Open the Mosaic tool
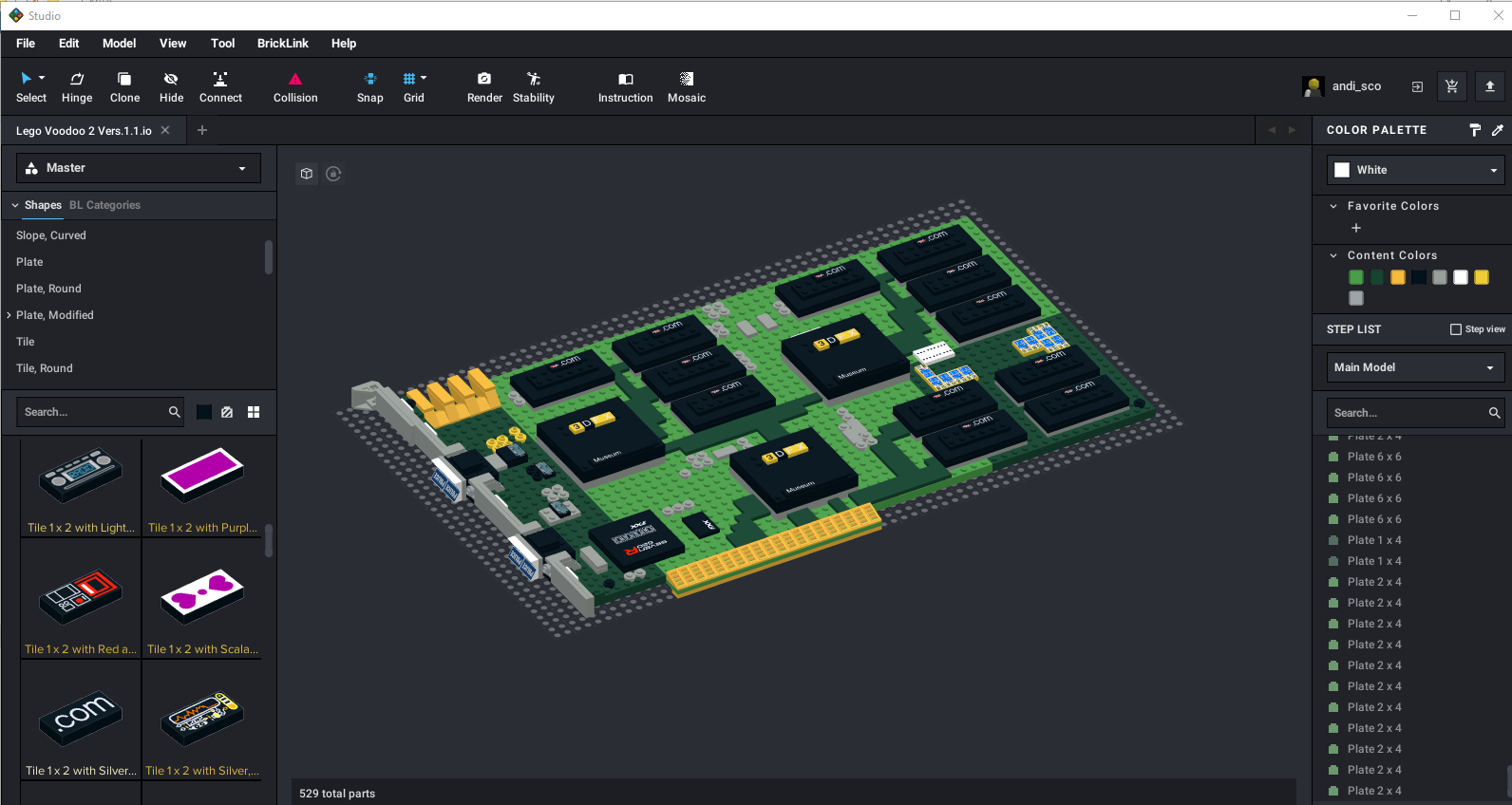This screenshot has height=805, width=1512. (687, 86)
